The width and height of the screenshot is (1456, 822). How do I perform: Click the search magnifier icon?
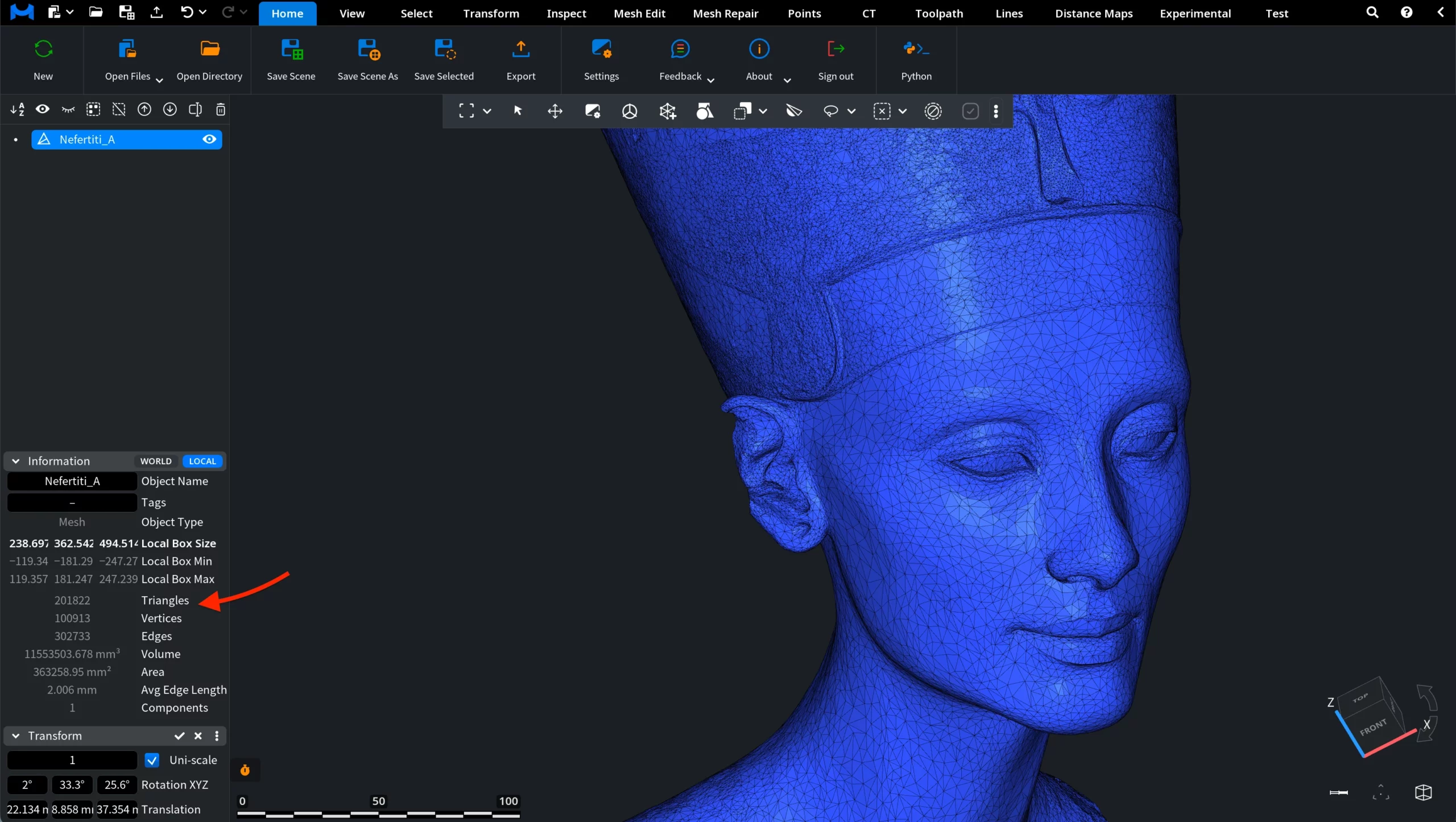coord(1372,13)
